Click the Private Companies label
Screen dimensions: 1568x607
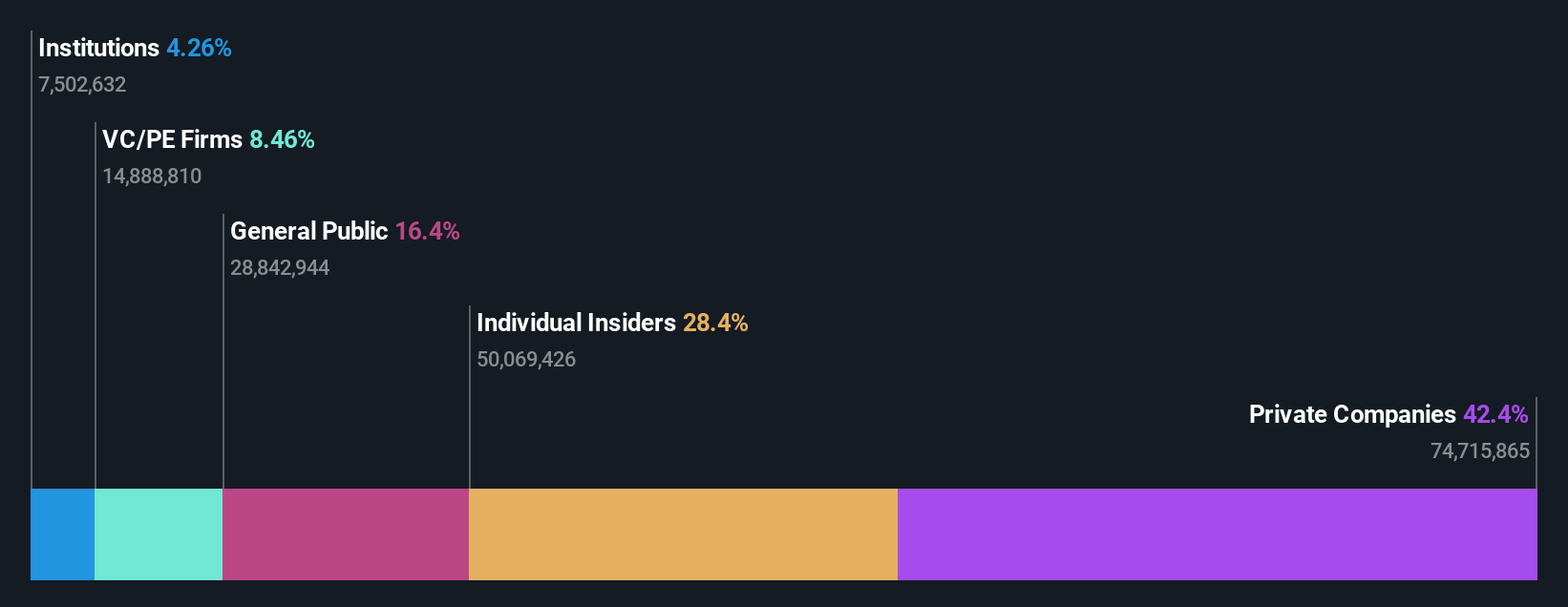coord(1352,414)
